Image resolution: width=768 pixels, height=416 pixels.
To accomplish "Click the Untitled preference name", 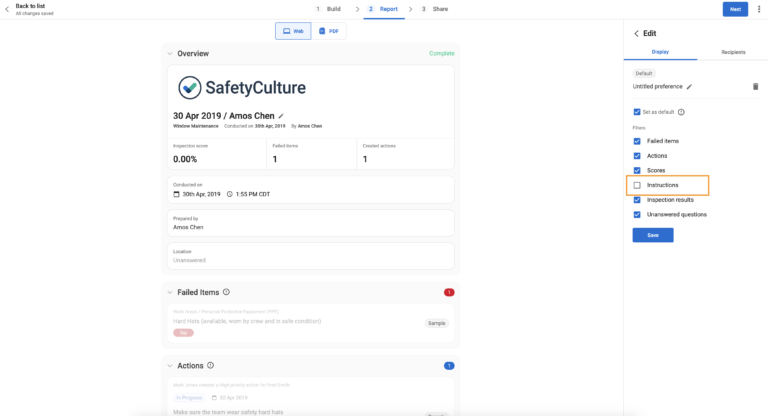I will coord(657,87).
